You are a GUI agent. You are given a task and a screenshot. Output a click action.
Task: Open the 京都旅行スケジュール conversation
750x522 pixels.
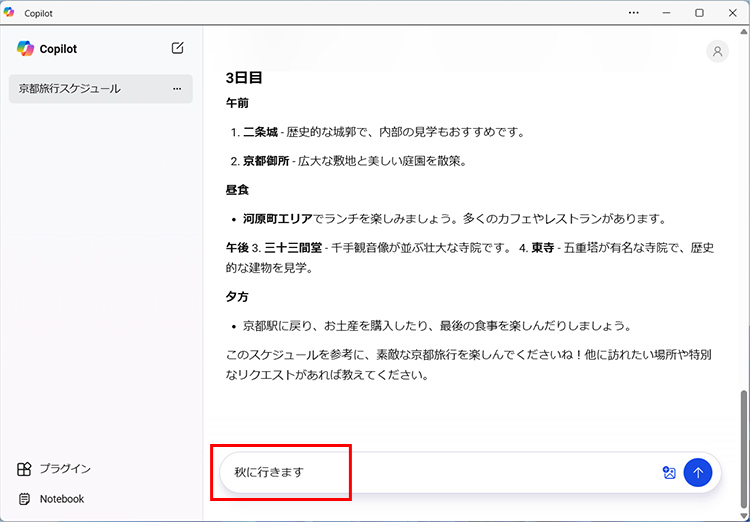pos(70,89)
